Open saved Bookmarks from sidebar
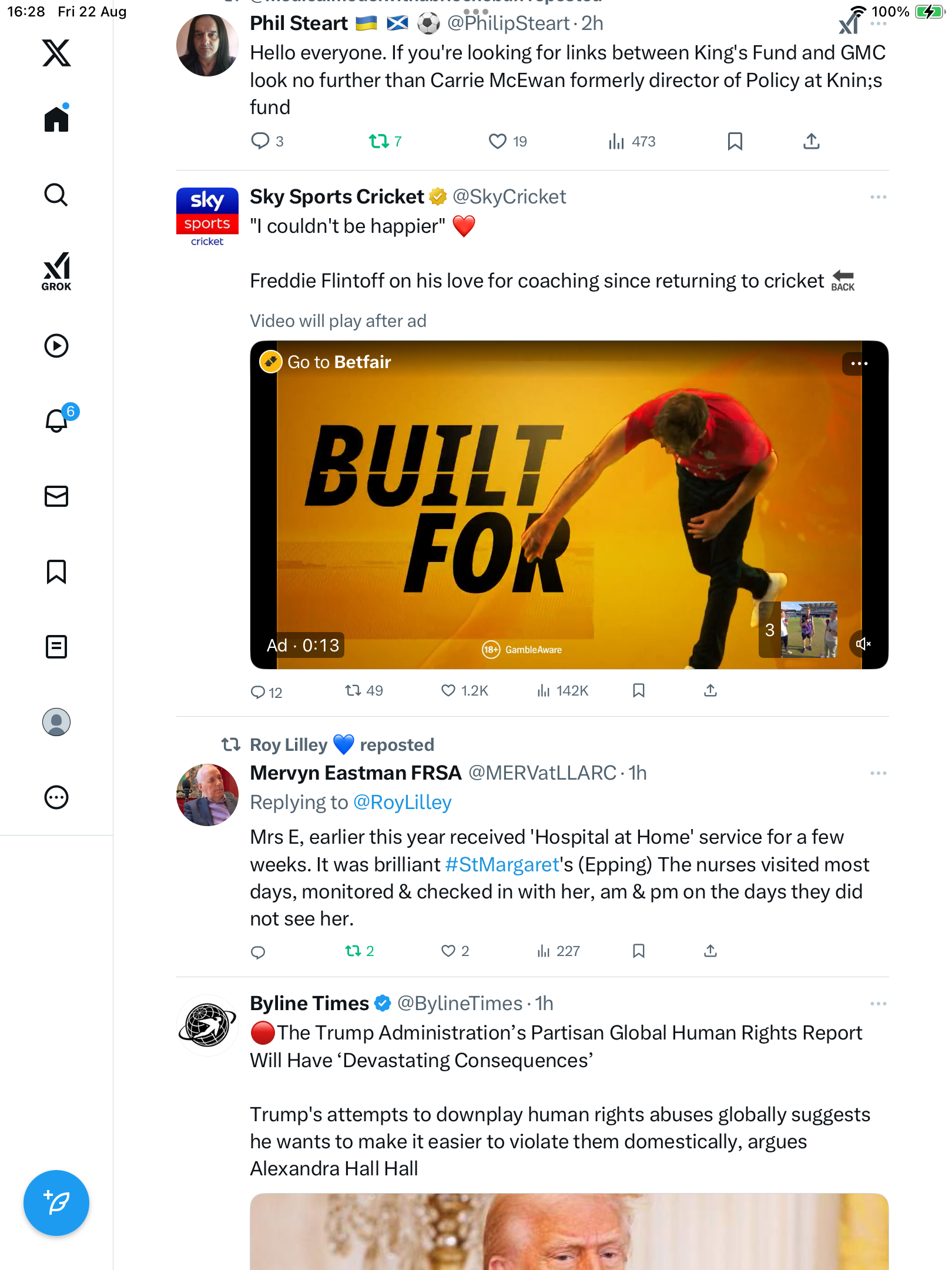The width and height of the screenshot is (952, 1270). pyautogui.click(x=56, y=571)
